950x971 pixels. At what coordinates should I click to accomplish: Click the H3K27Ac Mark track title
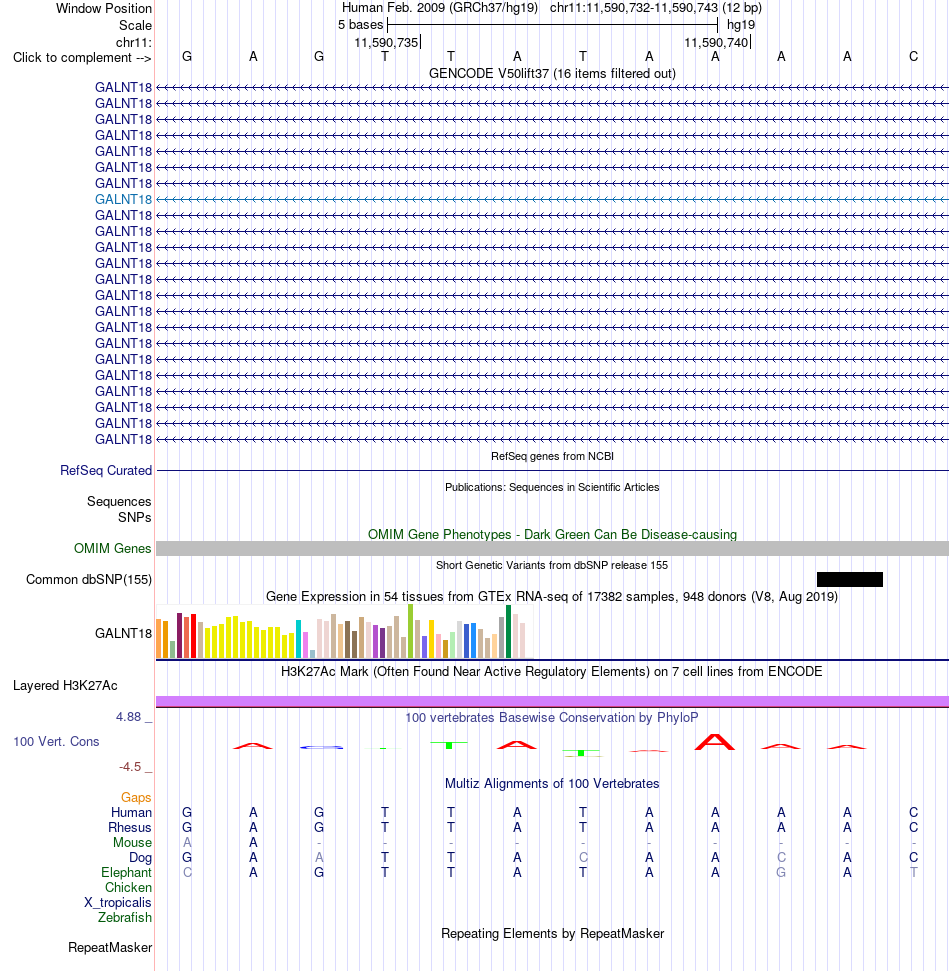[552, 671]
